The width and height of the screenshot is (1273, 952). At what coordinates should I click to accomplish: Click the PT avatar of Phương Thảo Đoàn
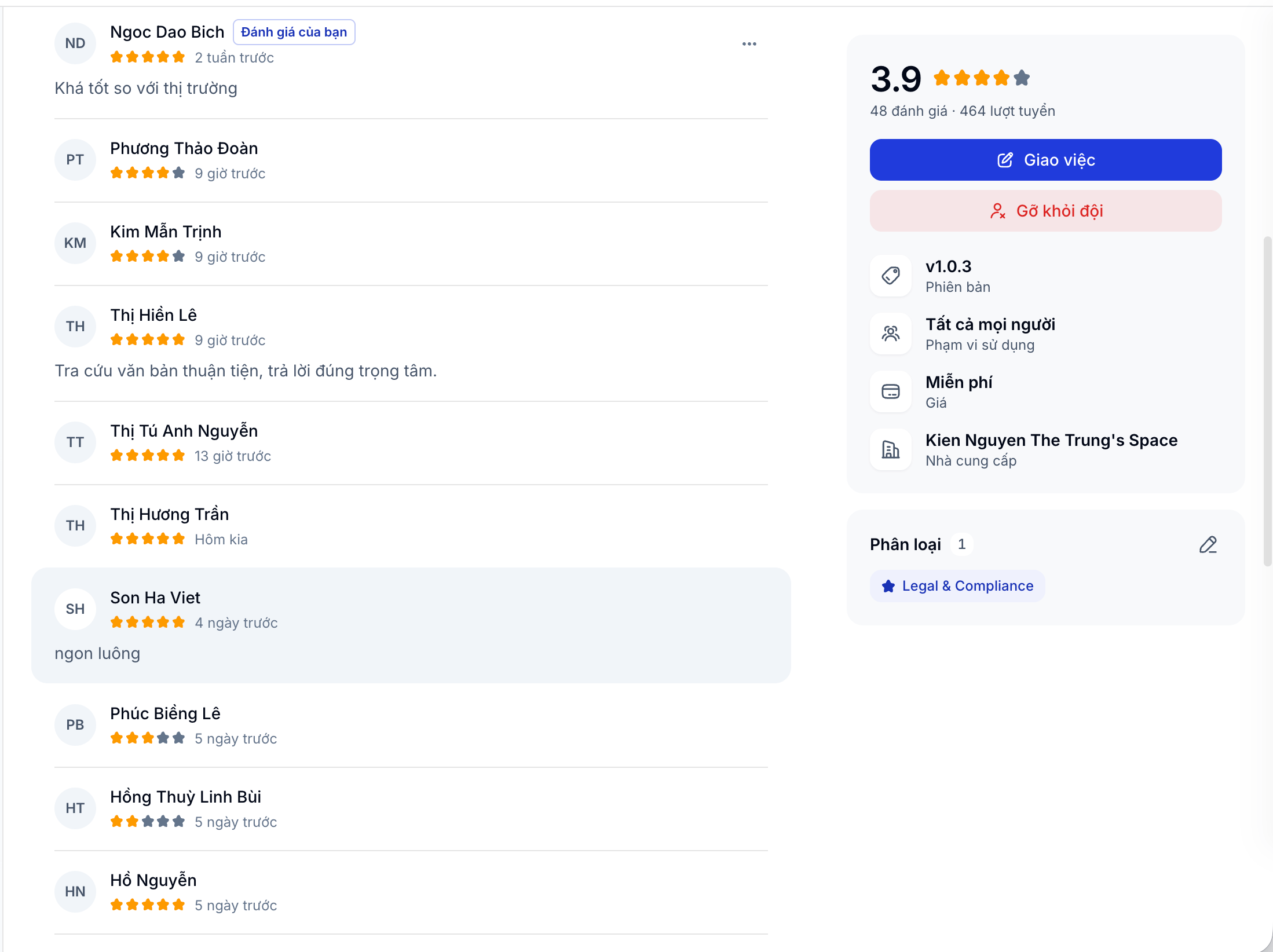[x=75, y=159]
